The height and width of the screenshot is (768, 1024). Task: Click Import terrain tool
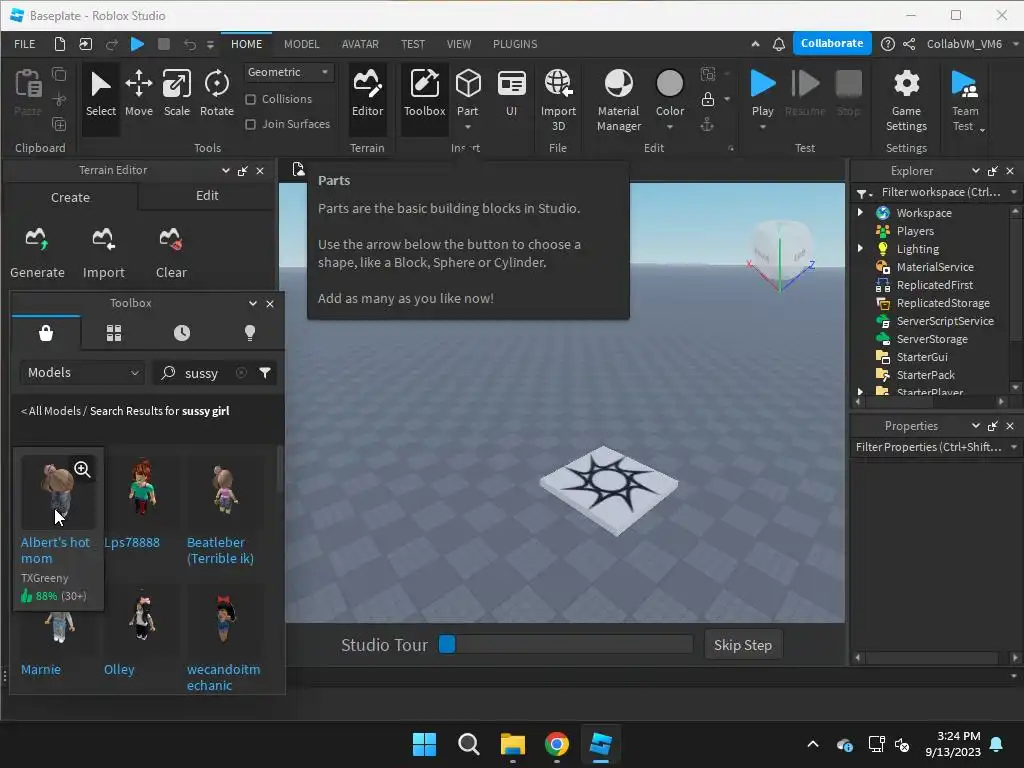click(103, 253)
